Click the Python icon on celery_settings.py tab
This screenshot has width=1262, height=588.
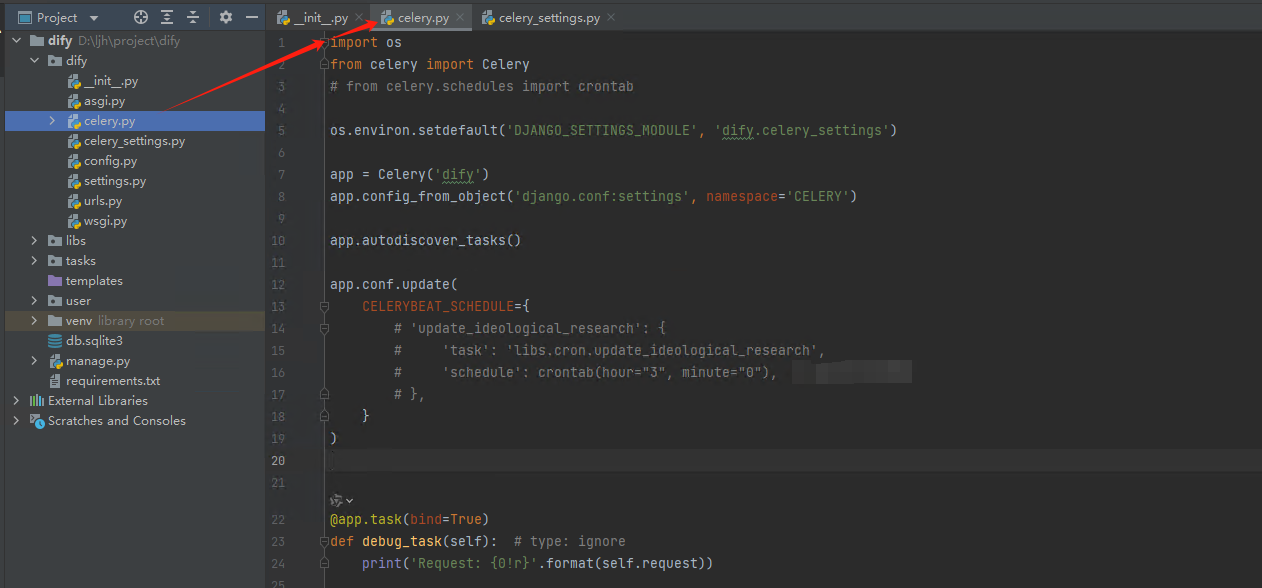(x=488, y=18)
